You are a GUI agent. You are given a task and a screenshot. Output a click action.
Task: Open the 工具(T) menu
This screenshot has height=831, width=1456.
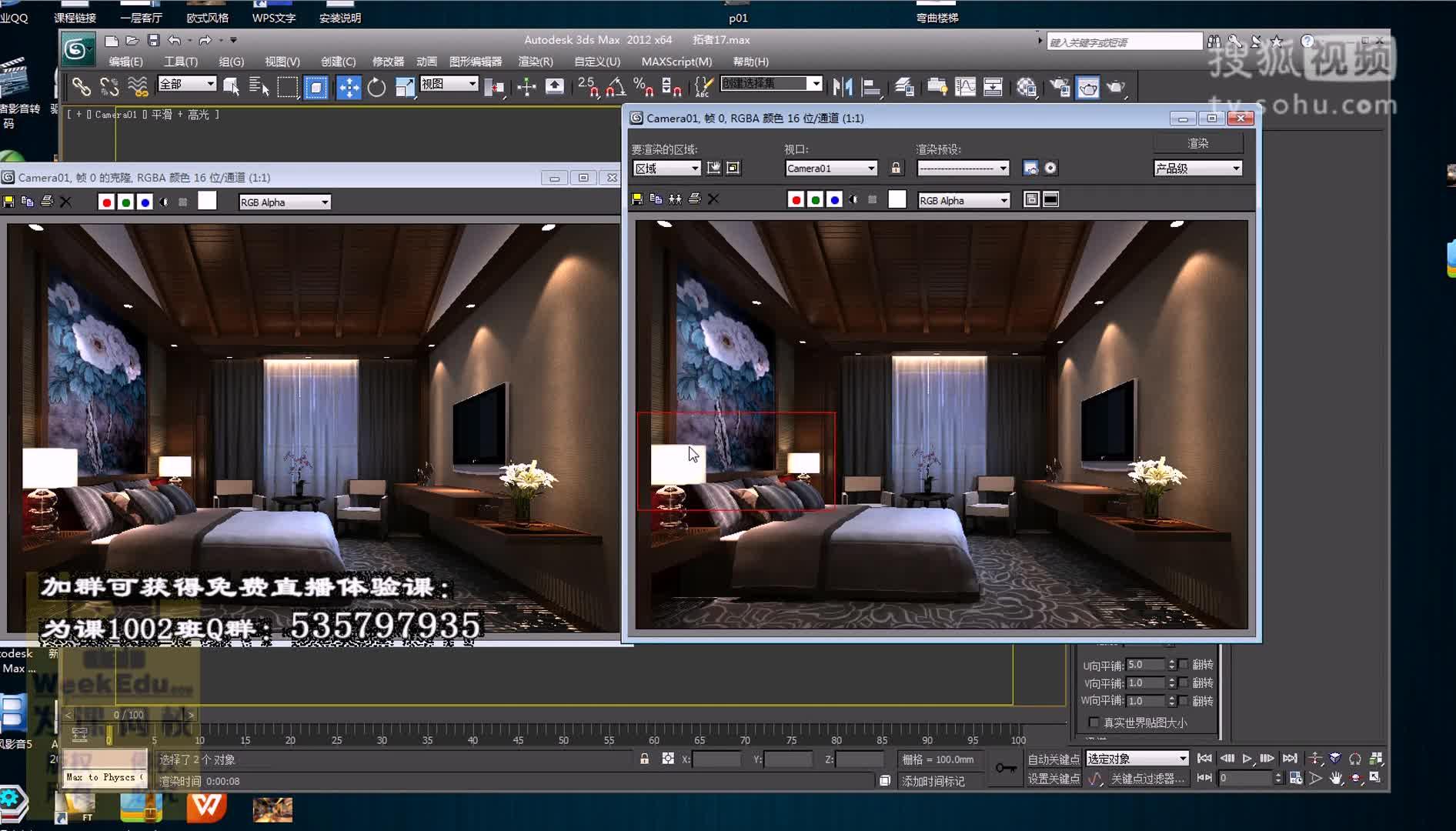pos(181,62)
